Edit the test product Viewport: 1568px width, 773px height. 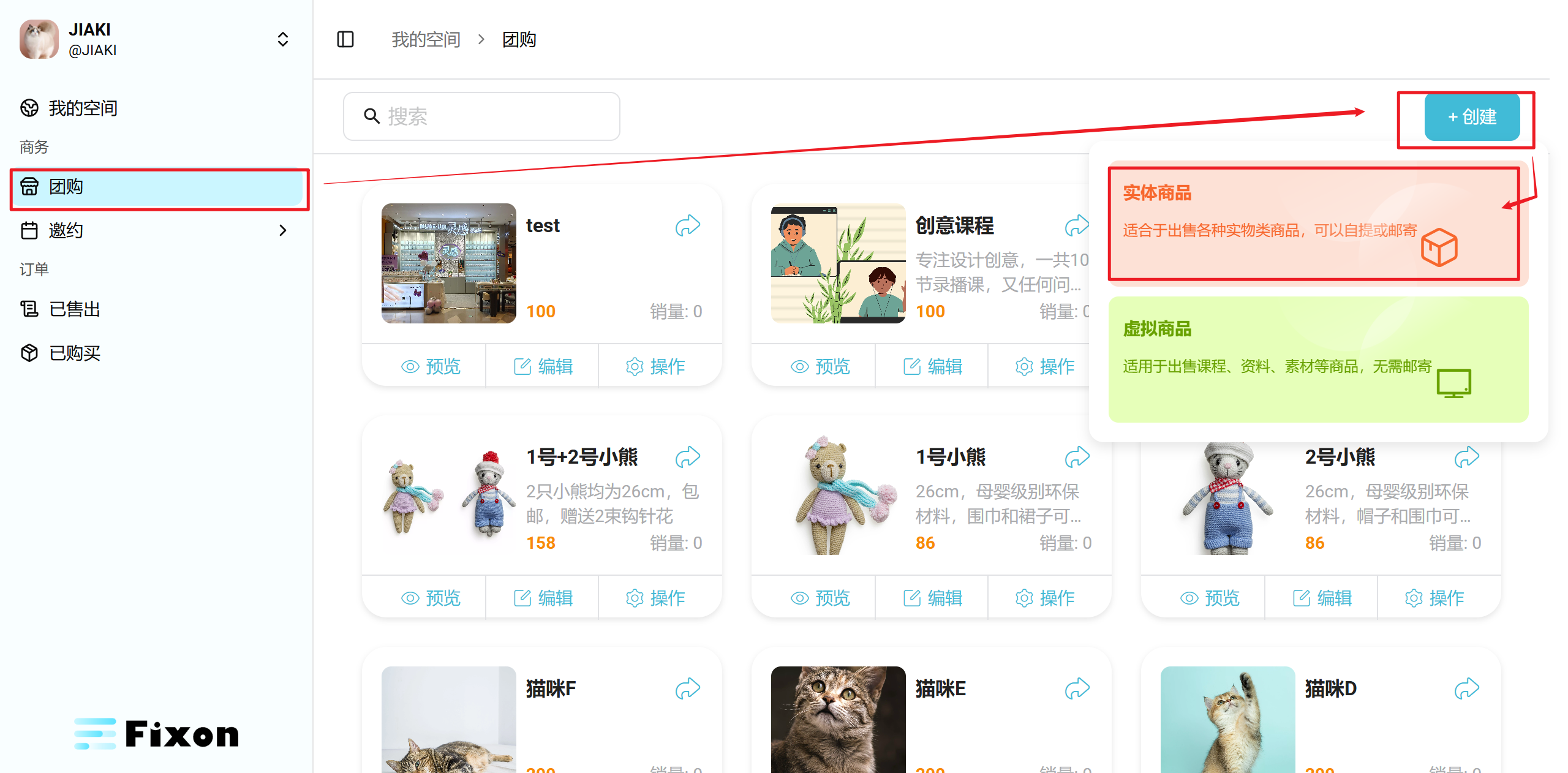tap(543, 366)
